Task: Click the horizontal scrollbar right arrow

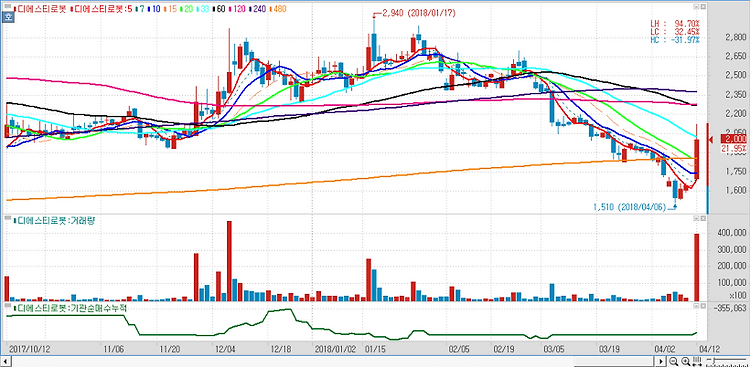Action: 661,362
